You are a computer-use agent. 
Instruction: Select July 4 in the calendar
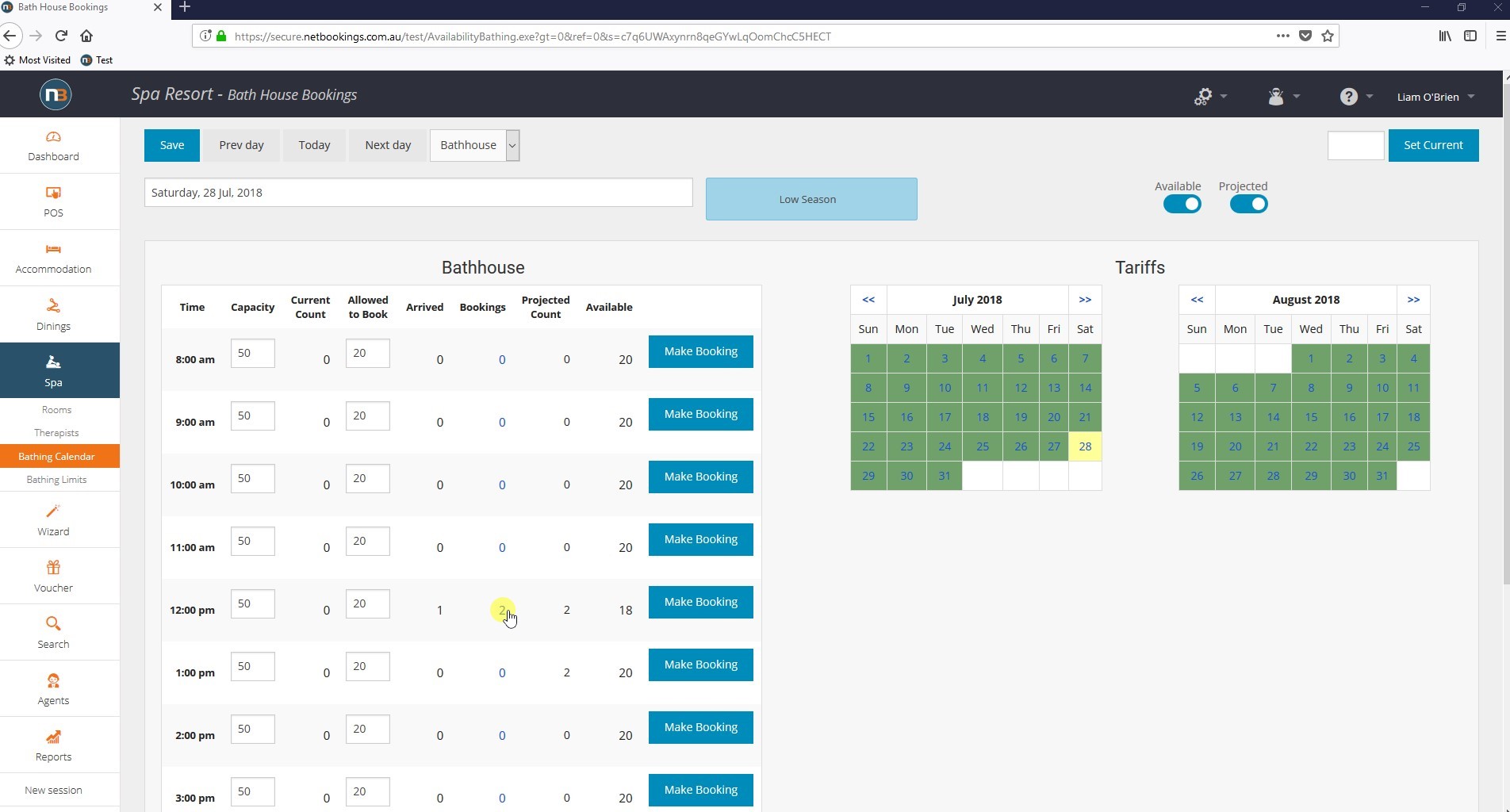[x=982, y=358]
